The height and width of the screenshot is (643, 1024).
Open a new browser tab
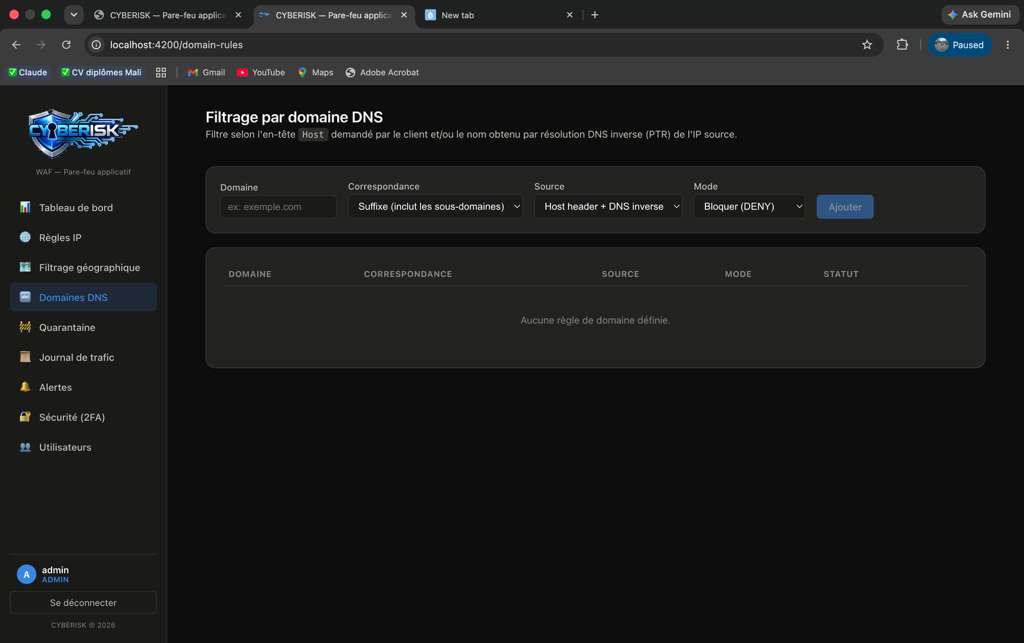(x=594, y=15)
